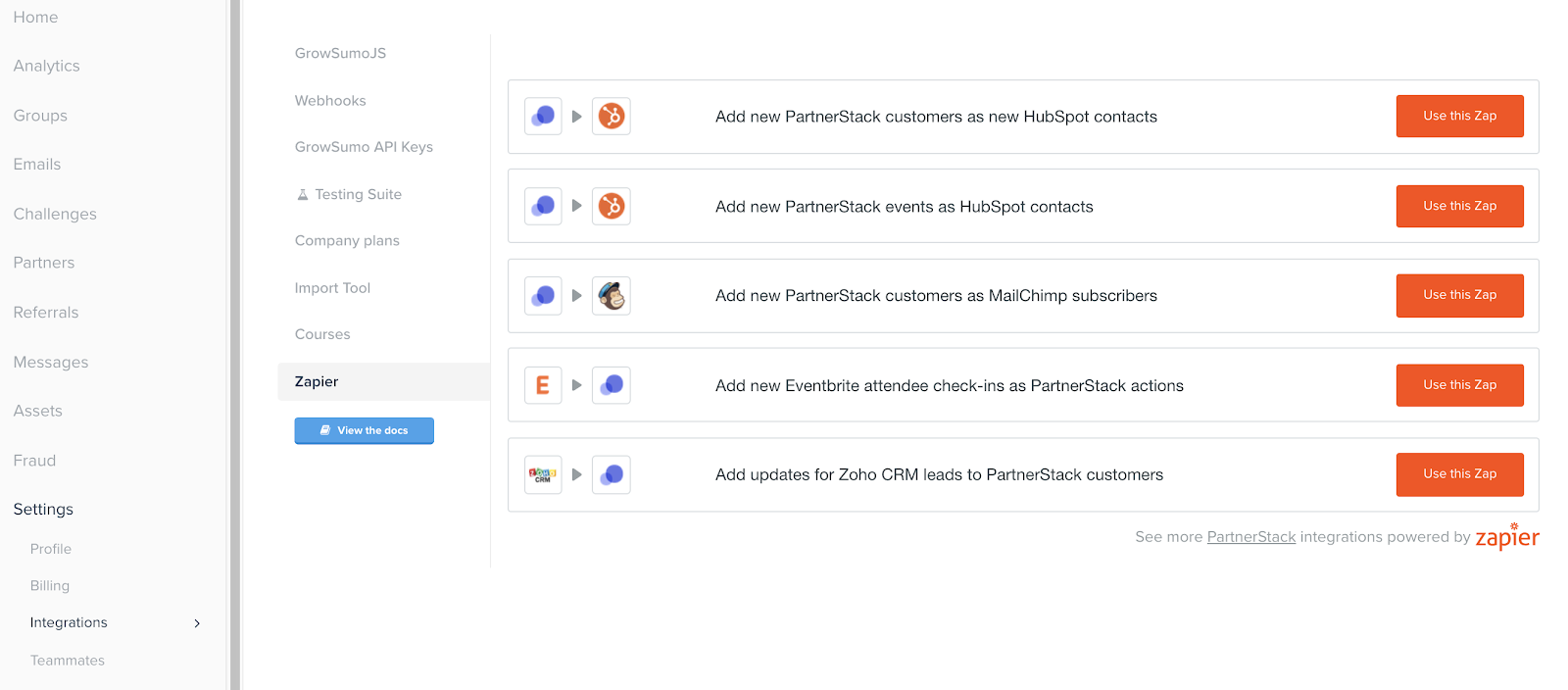
Task: Click the Zapier logo at bottom right
Action: [1507, 537]
